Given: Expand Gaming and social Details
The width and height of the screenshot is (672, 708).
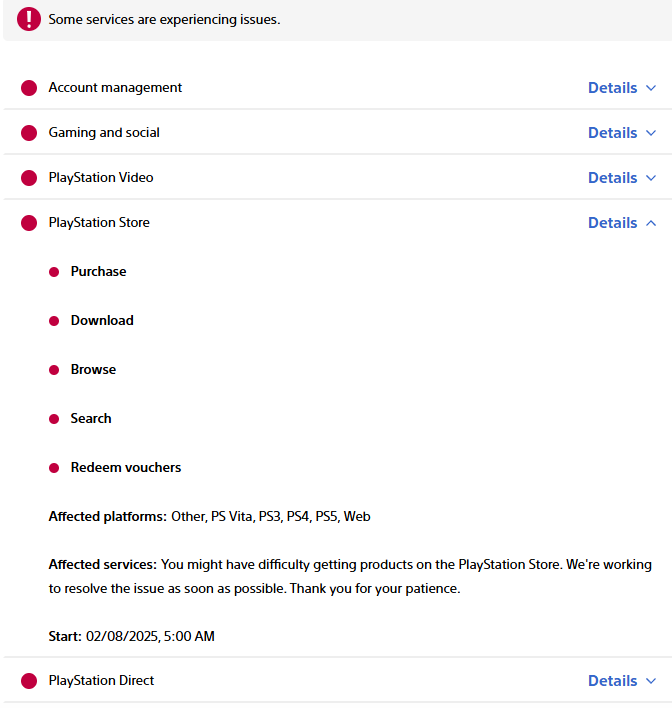Looking at the screenshot, I should pyautogui.click(x=622, y=133).
